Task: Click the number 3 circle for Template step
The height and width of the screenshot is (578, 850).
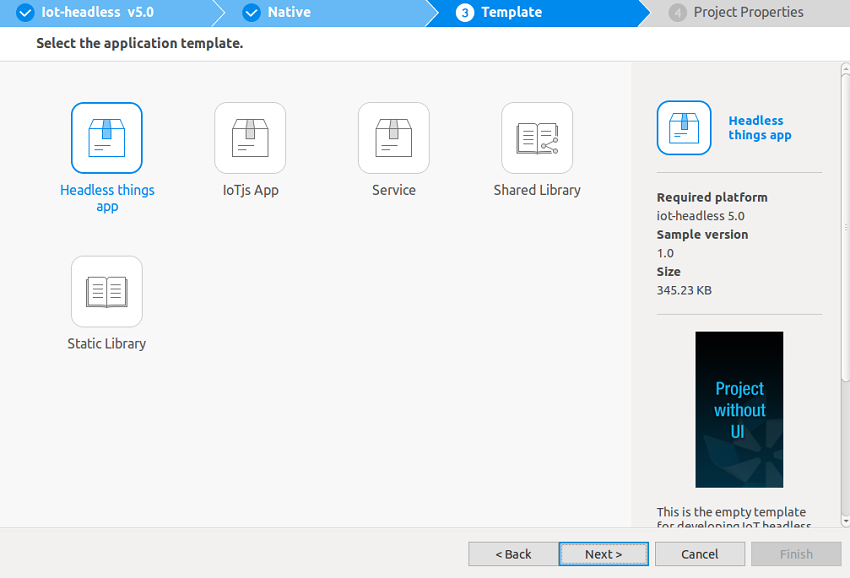Action: tap(464, 13)
